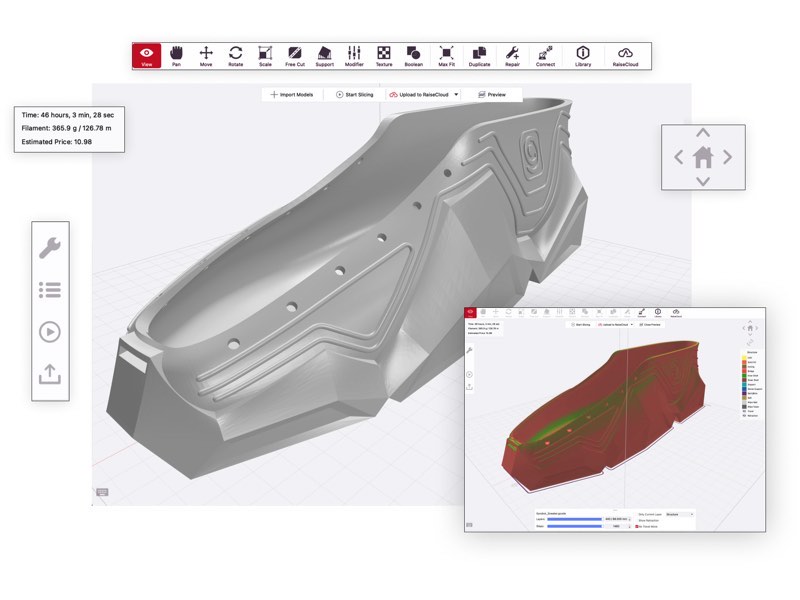Click the home view navigation icon
Screen dimensions: 800x600
tap(703, 156)
